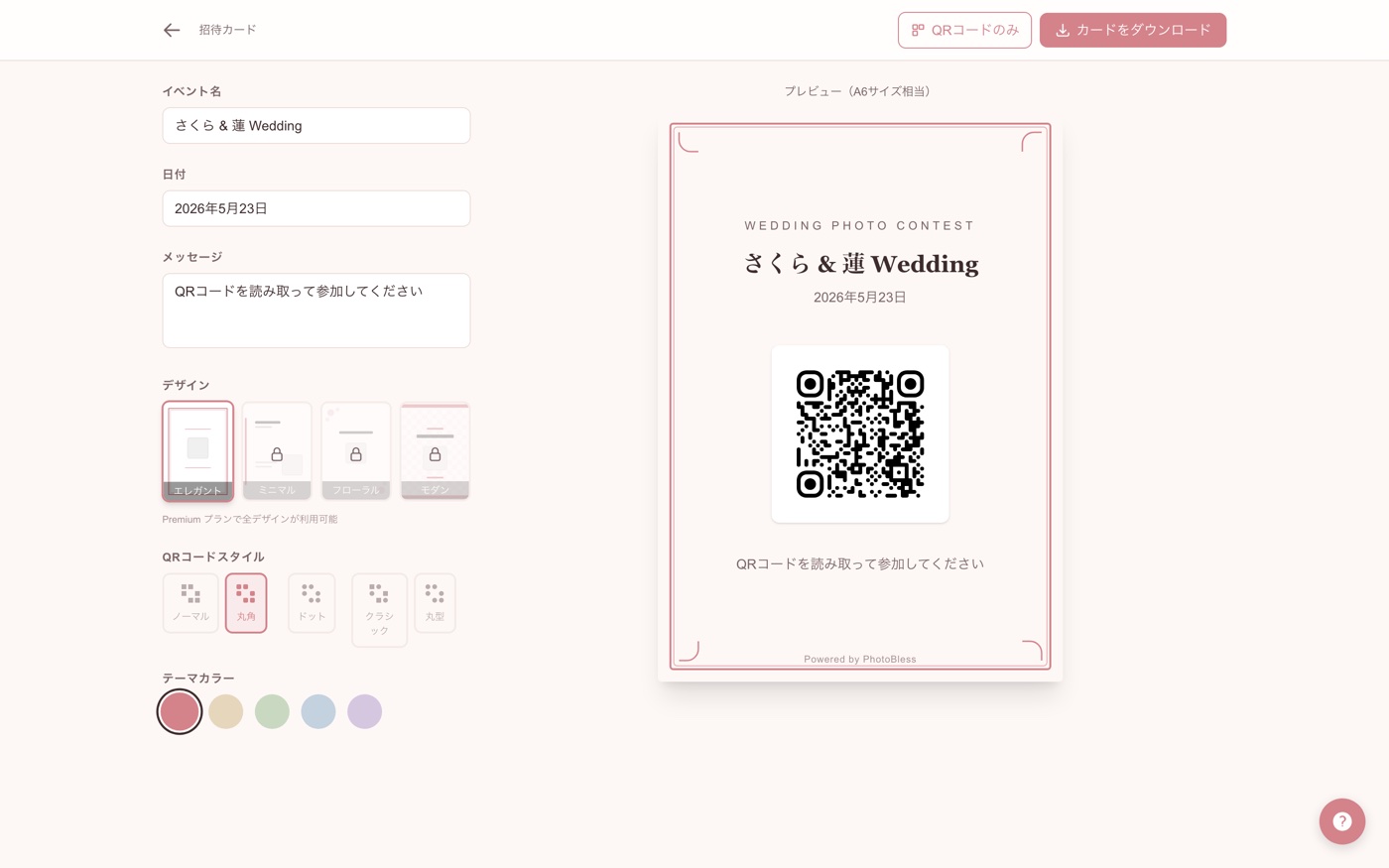Click the Powered by PhotoBless text
Viewport: 1389px width, 868px height.
tap(860, 659)
